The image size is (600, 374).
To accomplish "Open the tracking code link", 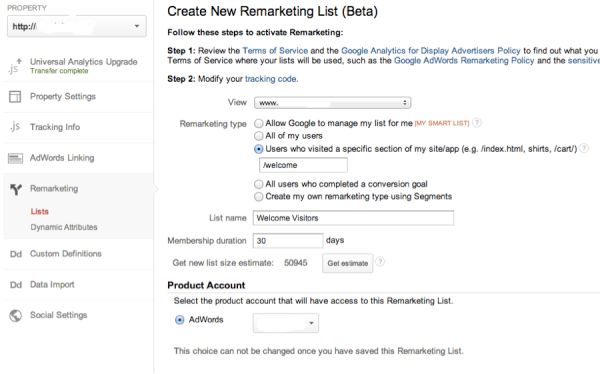I will pyautogui.click(x=271, y=79).
